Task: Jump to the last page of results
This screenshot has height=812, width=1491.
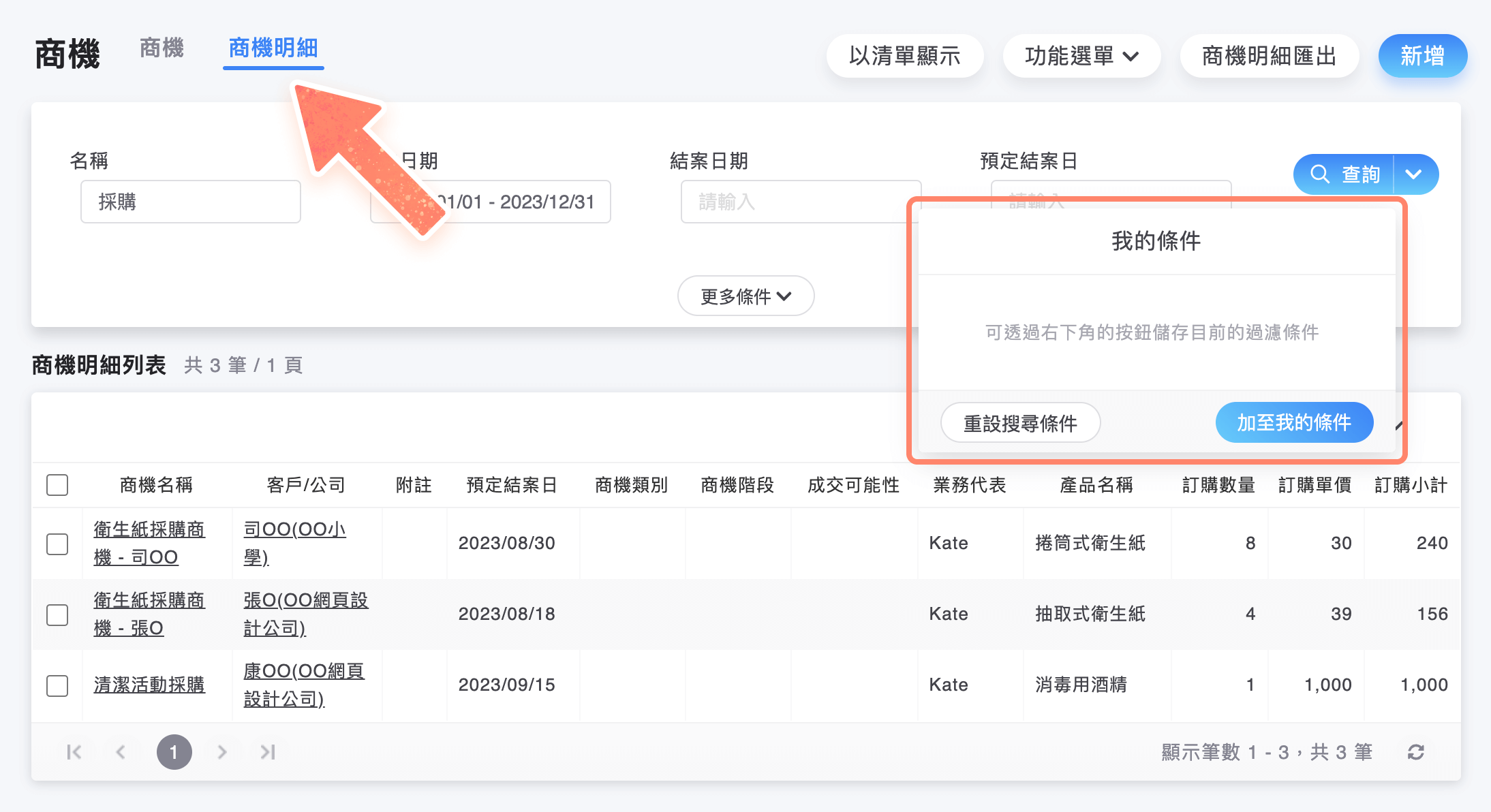Action: pyautogui.click(x=267, y=752)
